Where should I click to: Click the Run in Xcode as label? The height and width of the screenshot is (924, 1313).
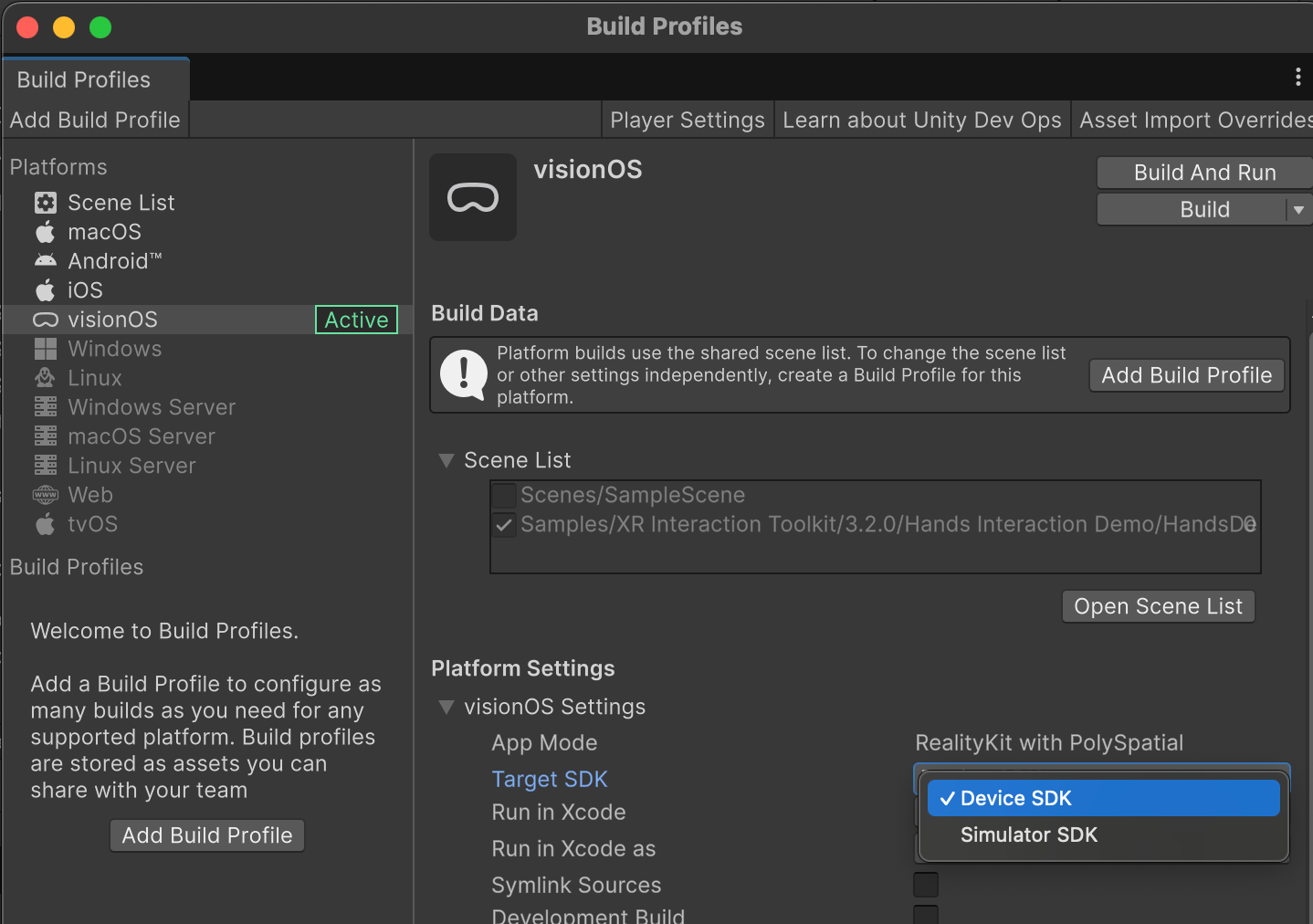click(x=573, y=848)
